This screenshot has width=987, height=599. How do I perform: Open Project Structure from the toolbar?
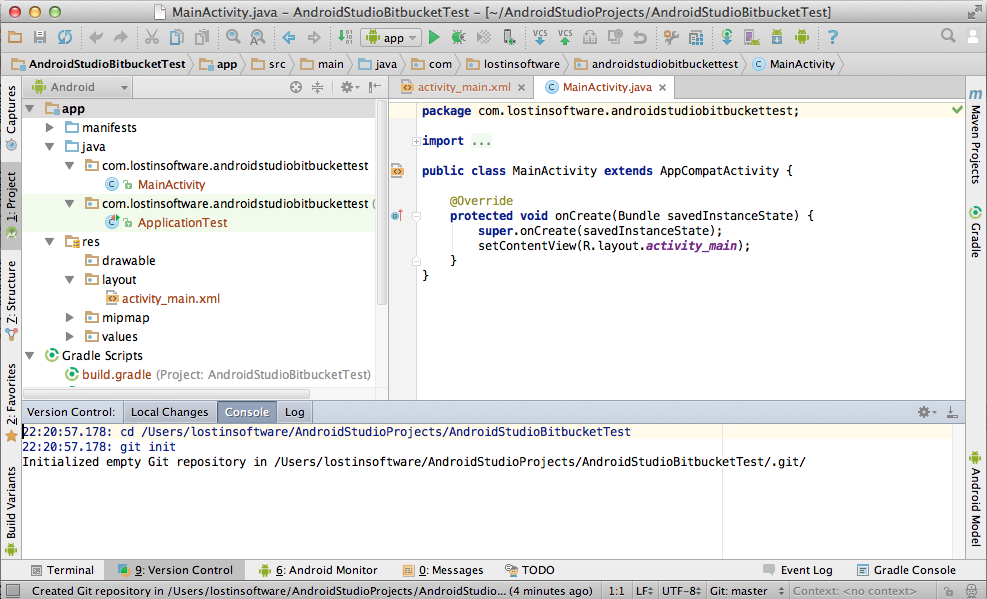coord(697,37)
